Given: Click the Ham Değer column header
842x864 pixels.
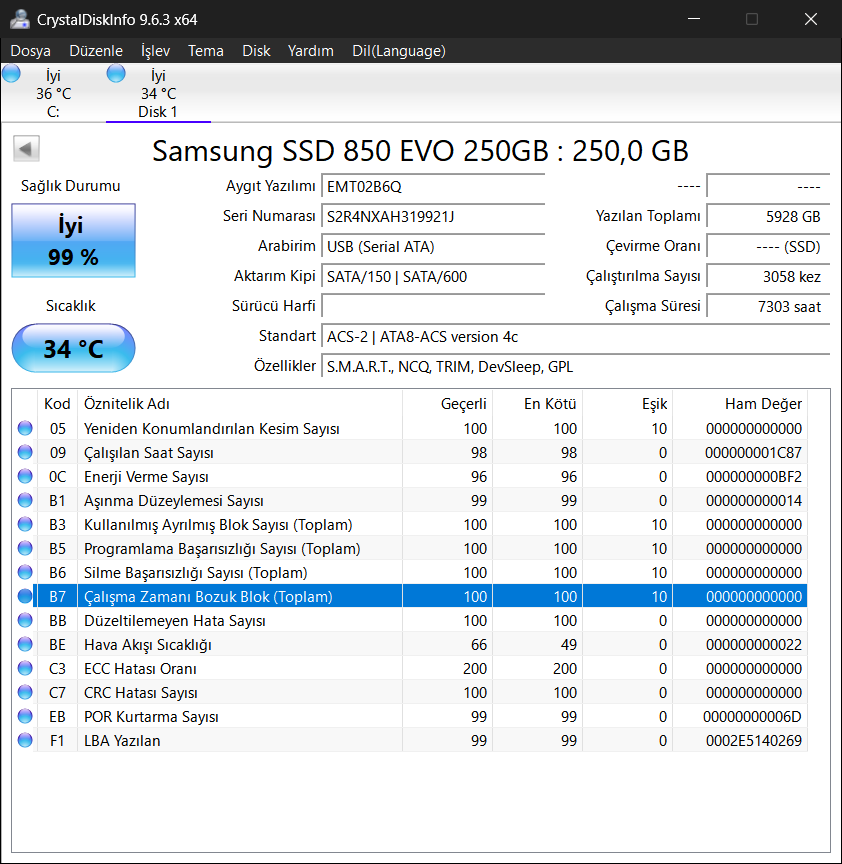Looking at the screenshot, I should pyautogui.click(x=740, y=404).
